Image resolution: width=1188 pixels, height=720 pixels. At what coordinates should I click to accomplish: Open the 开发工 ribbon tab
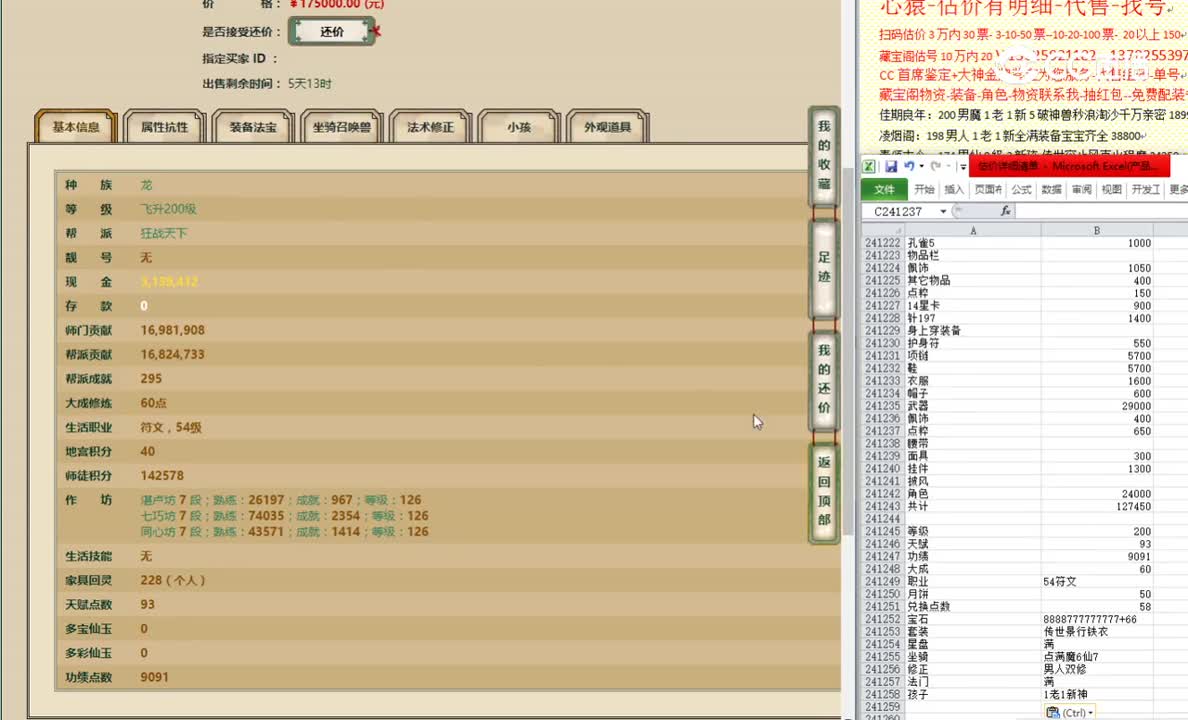point(1146,189)
